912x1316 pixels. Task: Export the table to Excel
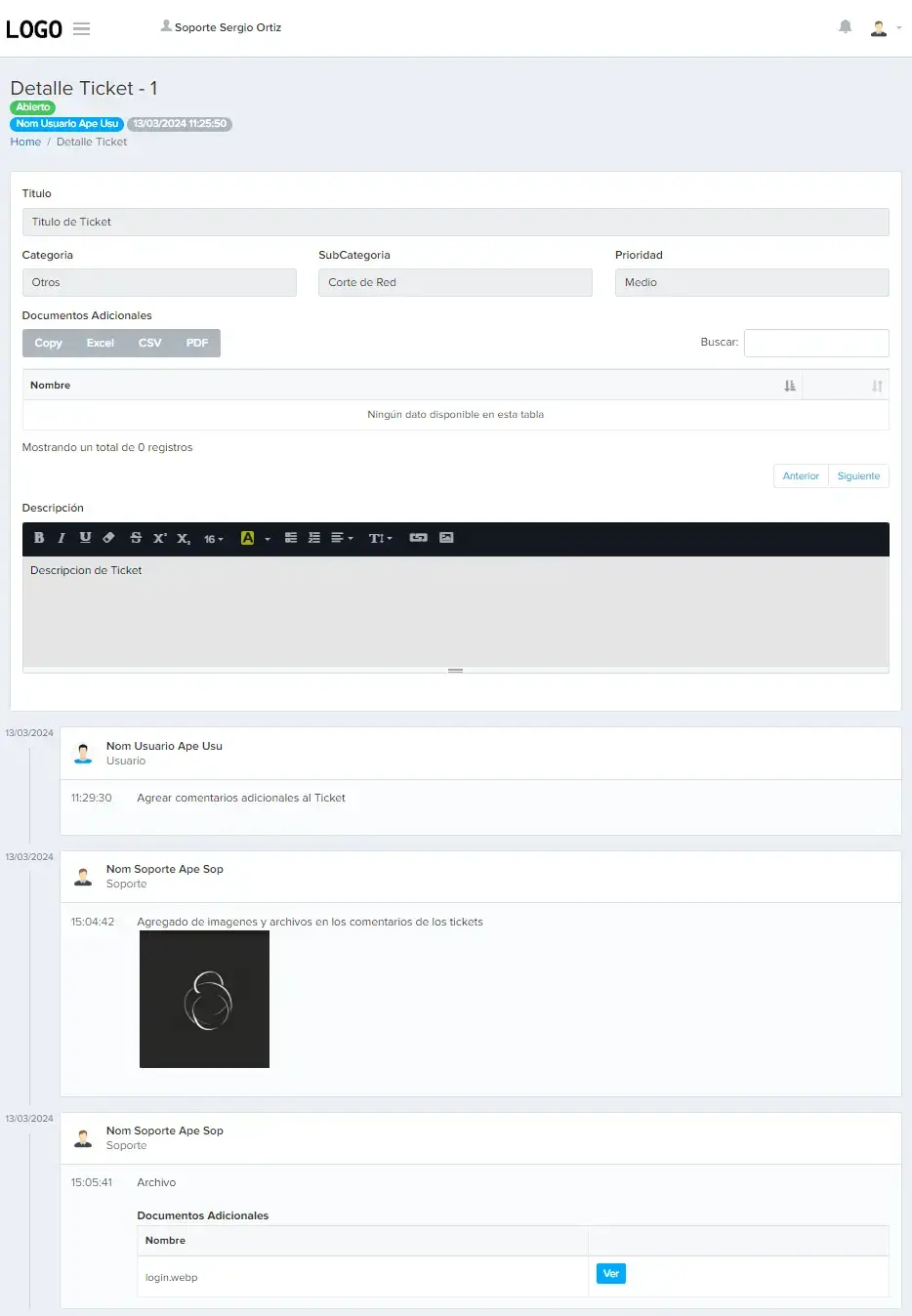(x=100, y=344)
